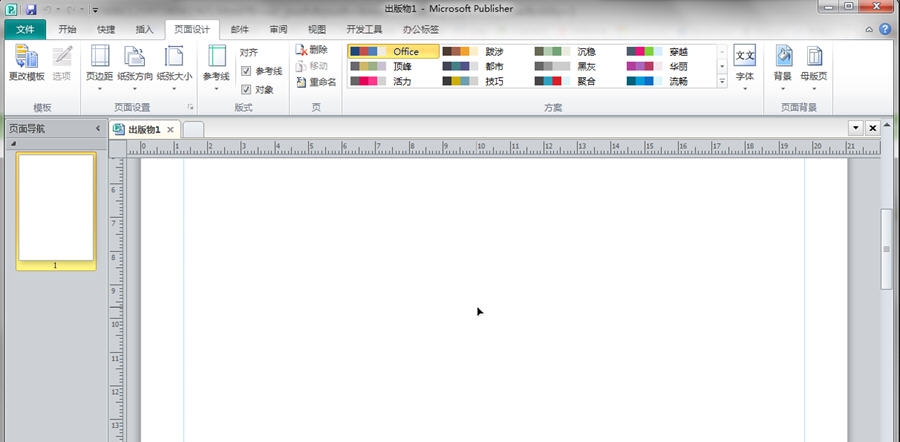Click the Publisher application icon in title bar
Screen dimensions: 900x442
(11, 9)
